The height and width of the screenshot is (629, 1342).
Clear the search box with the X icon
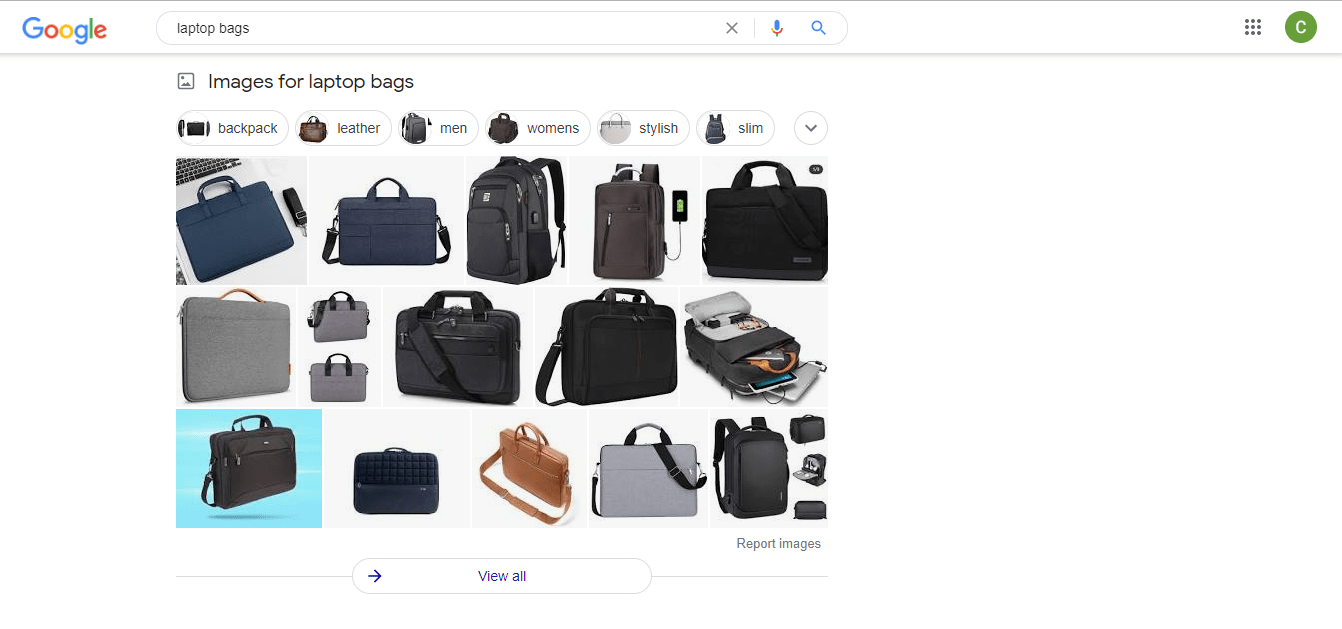click(x=732, y=28)
